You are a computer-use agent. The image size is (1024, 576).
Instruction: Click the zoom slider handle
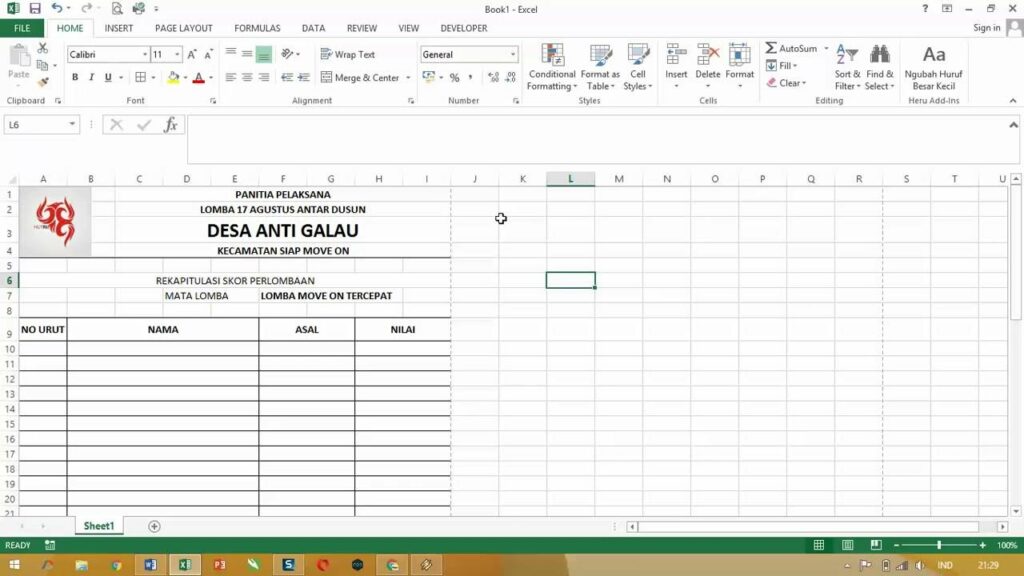[939, 545]
